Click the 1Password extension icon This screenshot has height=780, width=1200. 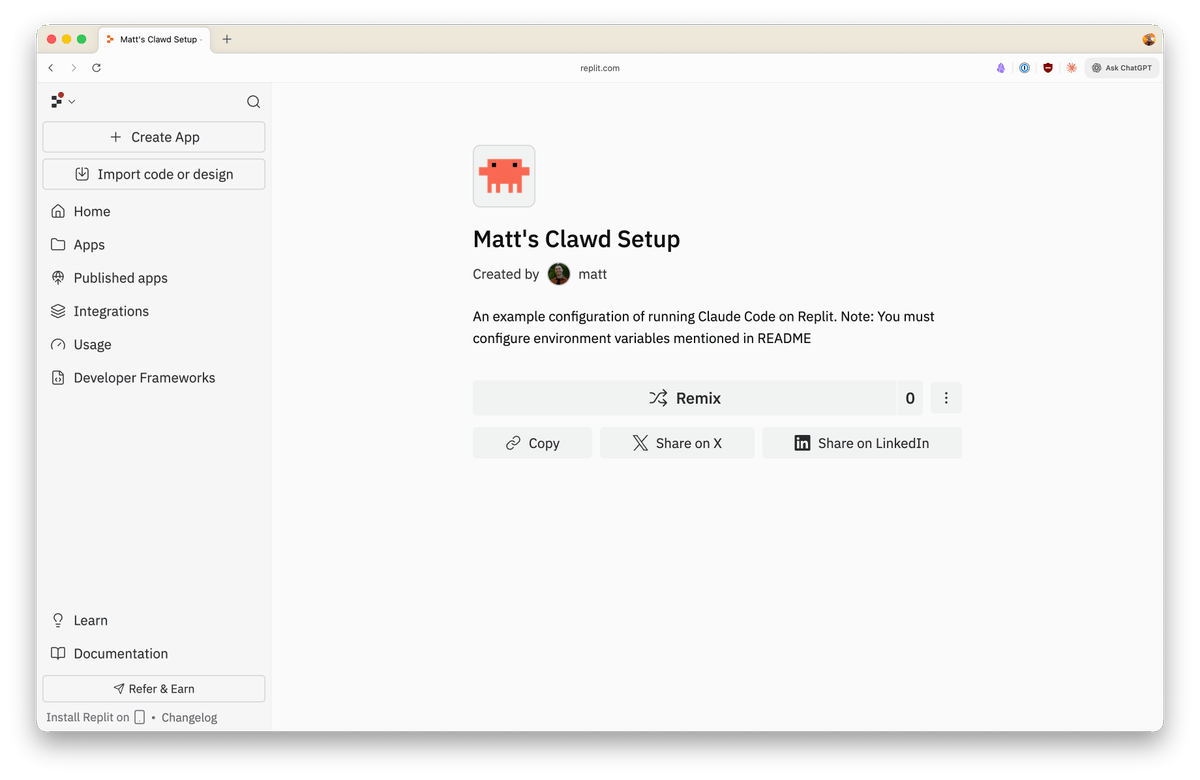tap(1025, 68)
